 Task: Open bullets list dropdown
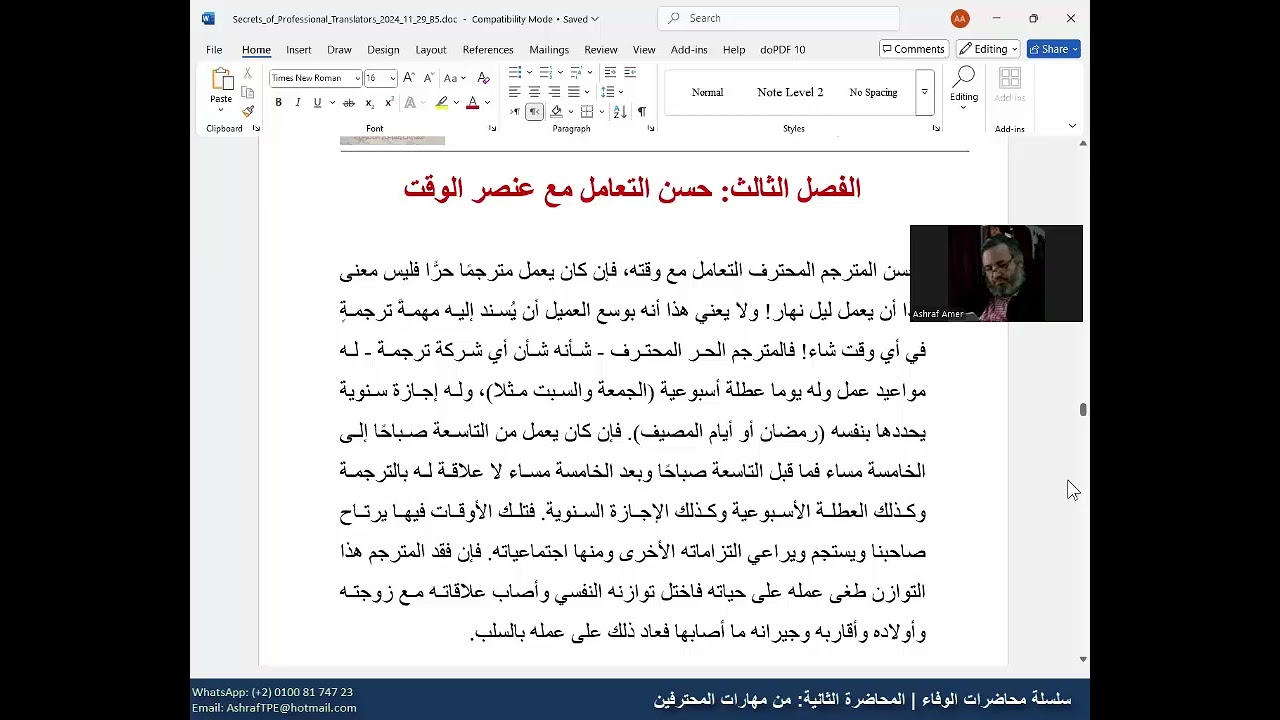(529, 72)
